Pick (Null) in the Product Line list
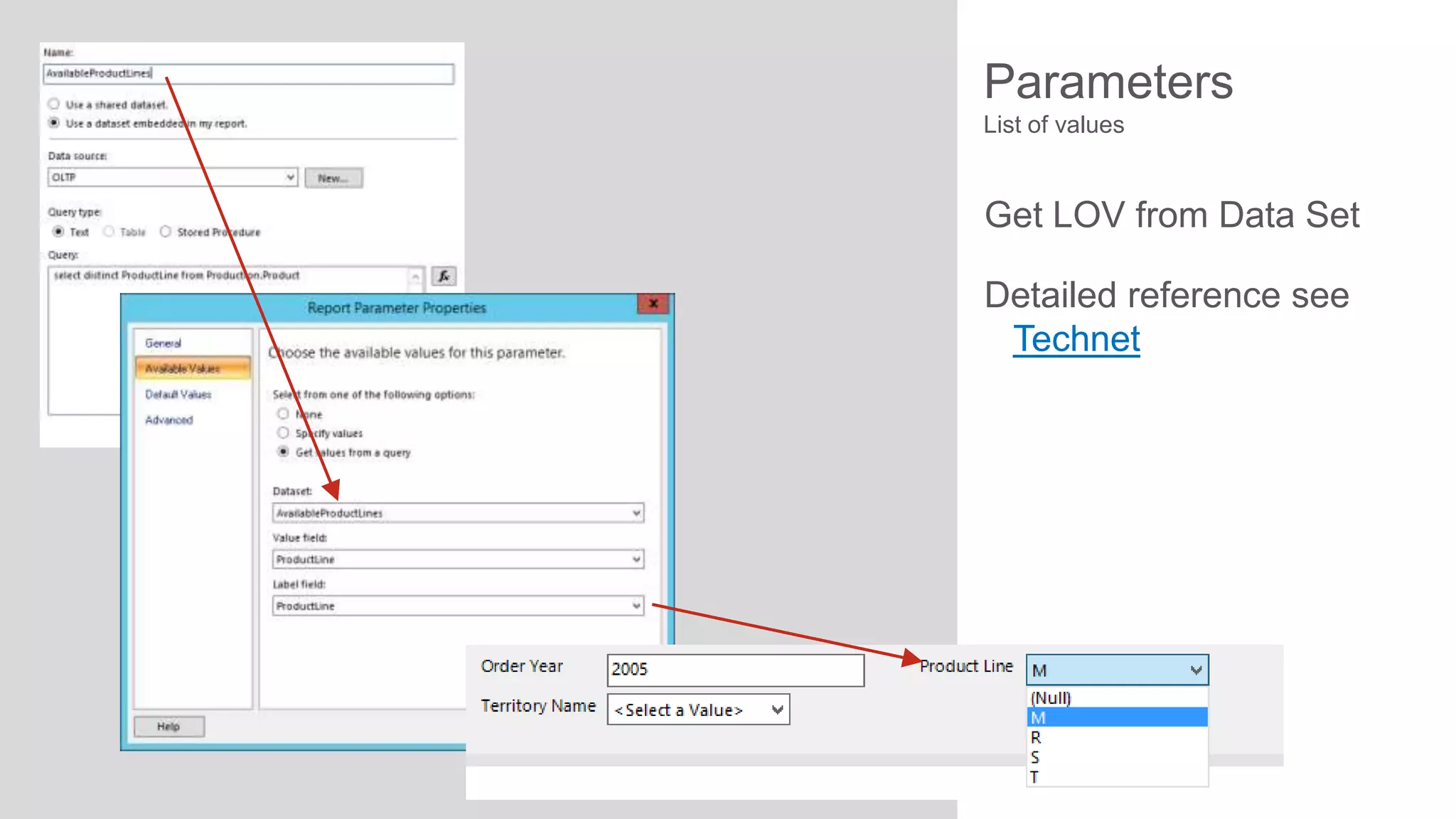 [x=1117, y=697]
